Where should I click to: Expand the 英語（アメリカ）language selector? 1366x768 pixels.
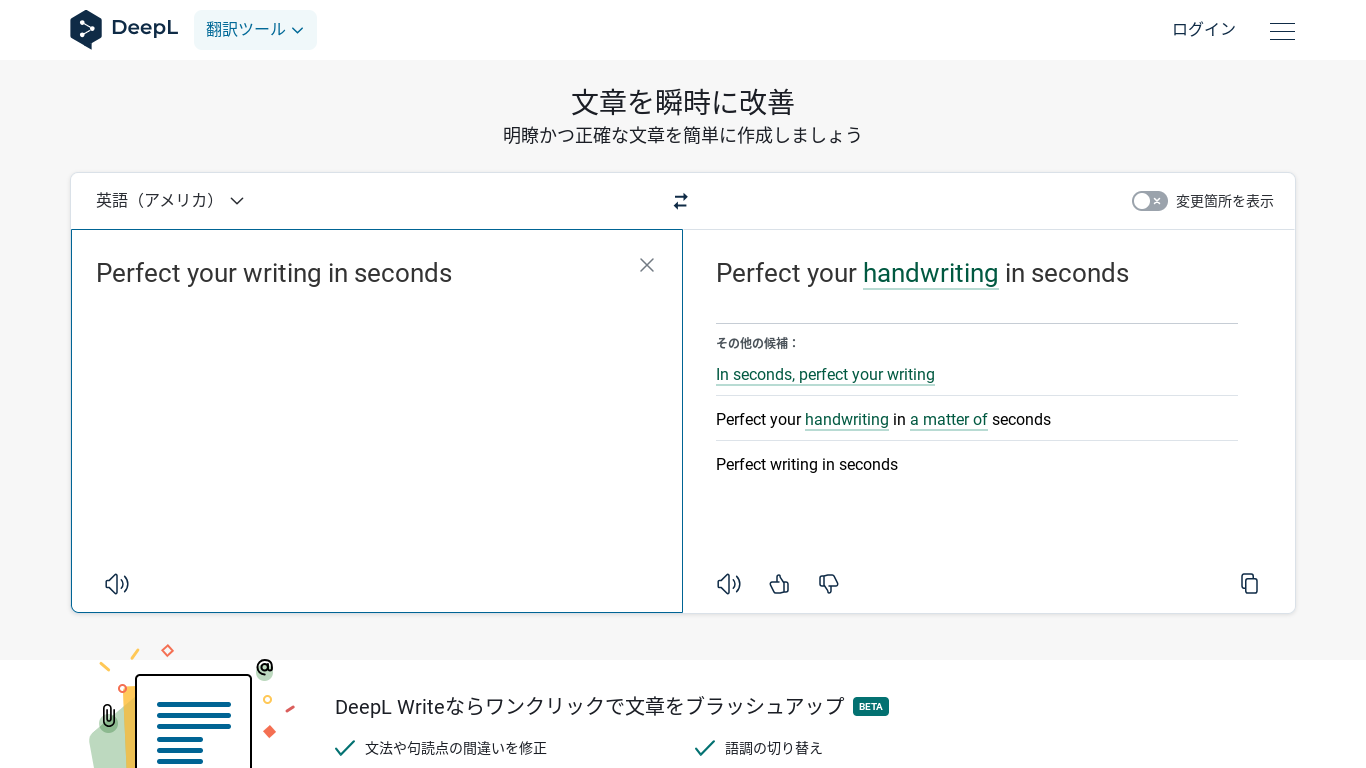170,201
